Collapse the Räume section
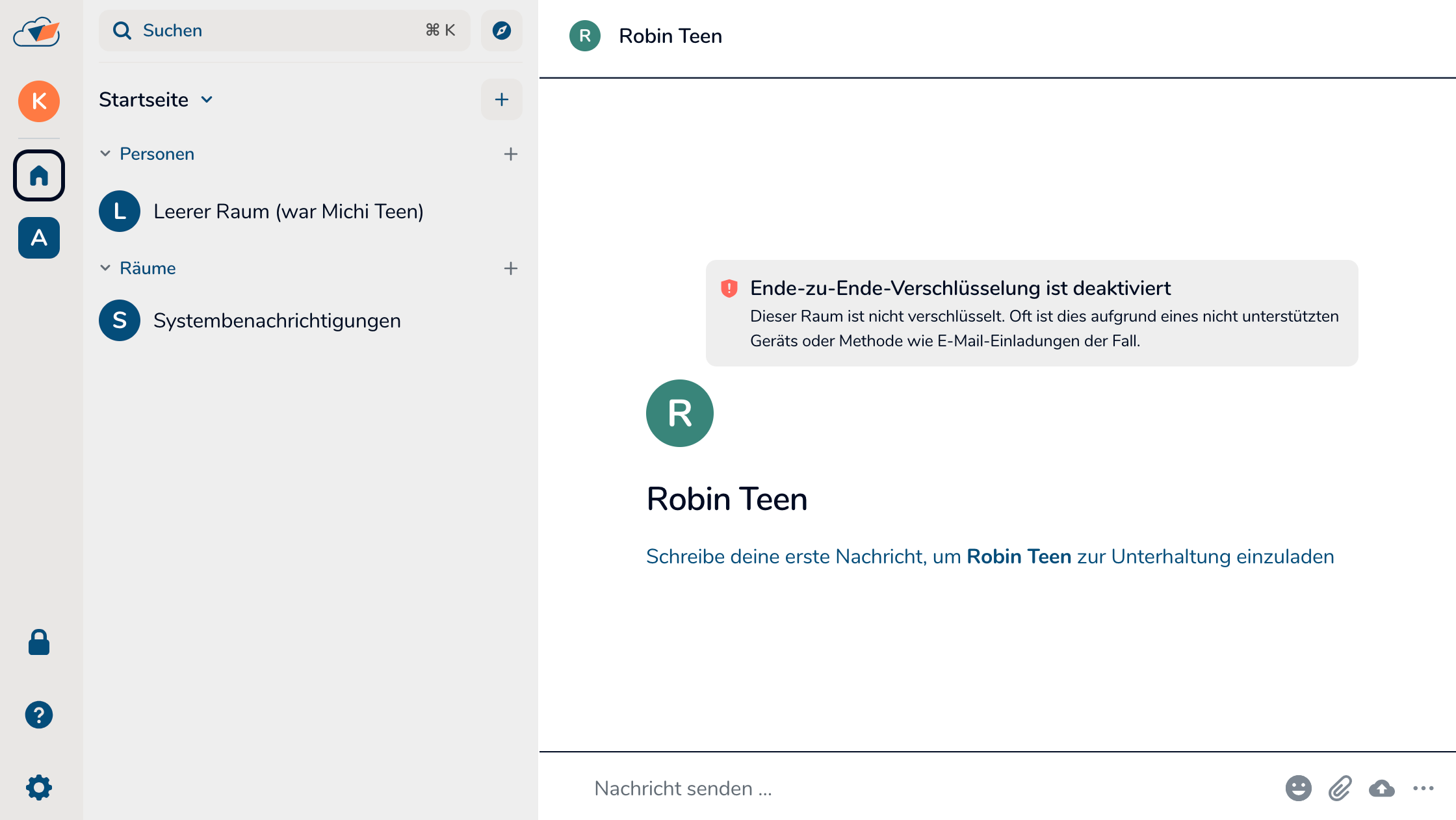 tap(105, 268)
